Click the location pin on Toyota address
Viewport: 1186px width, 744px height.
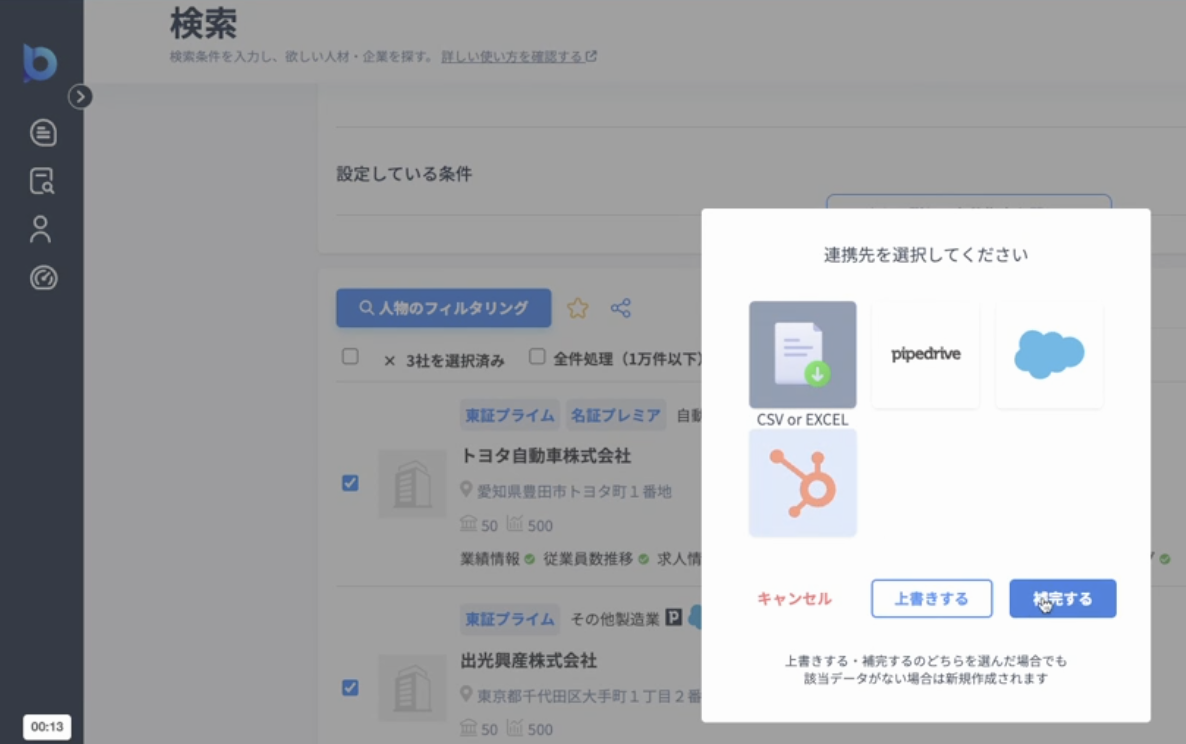467,490
